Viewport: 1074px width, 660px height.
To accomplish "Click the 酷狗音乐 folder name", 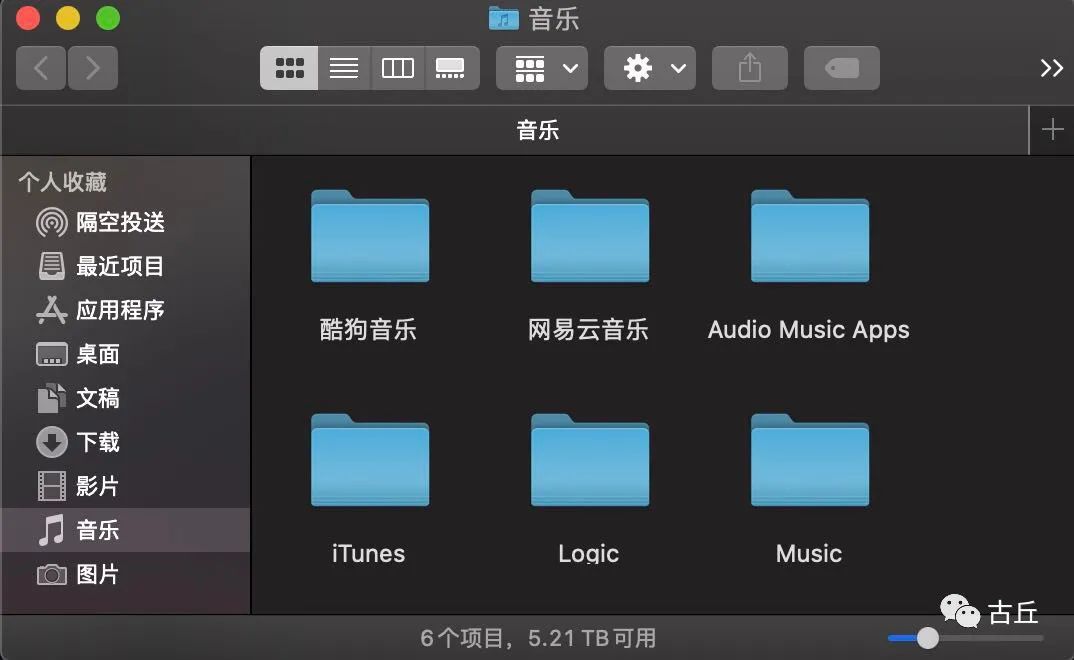I will click(369, 329).
